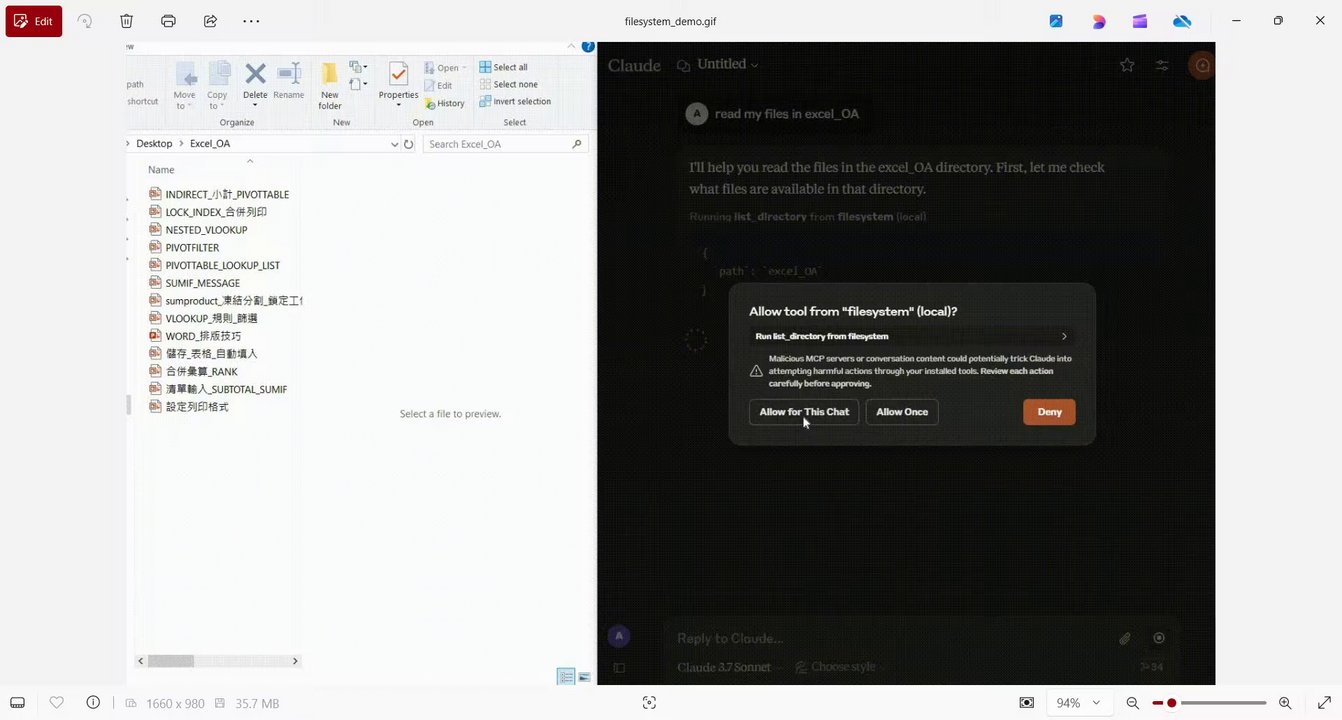This screenshot has width=1342, height=720.
Task: Enter fullscreen with the expand arrows icon
Action: pyautogui.click(x=1324, y=703)
